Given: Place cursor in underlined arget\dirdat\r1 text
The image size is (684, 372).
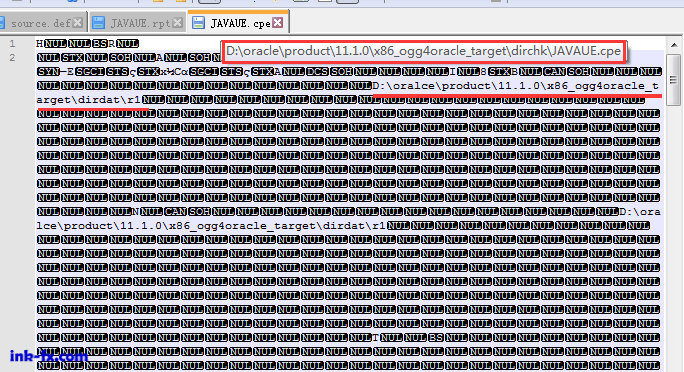Looking at the screenshot, I should pyautogui.click(x=89, y=100).
